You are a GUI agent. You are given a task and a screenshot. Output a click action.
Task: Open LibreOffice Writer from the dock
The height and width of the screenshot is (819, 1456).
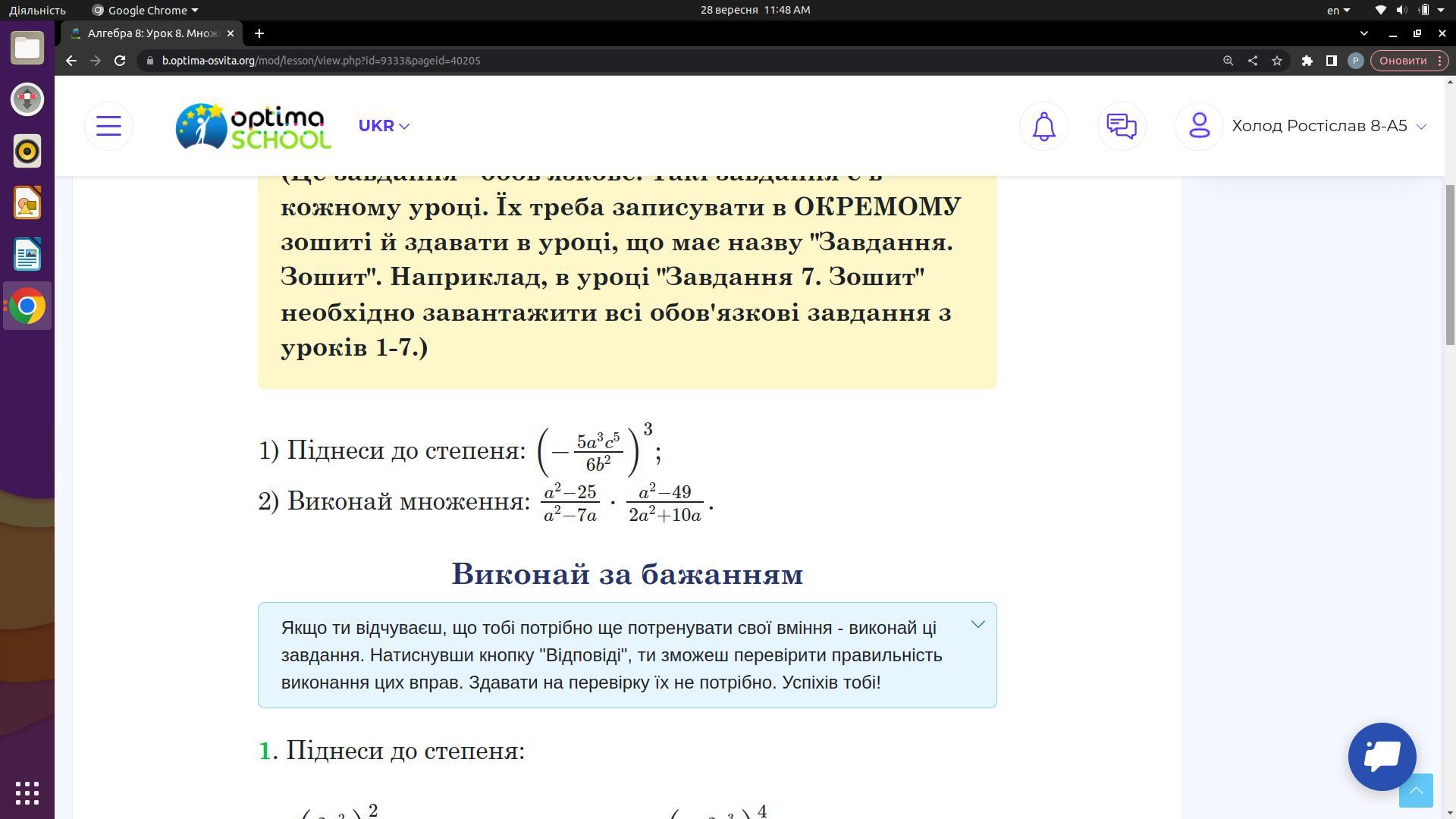27,254
